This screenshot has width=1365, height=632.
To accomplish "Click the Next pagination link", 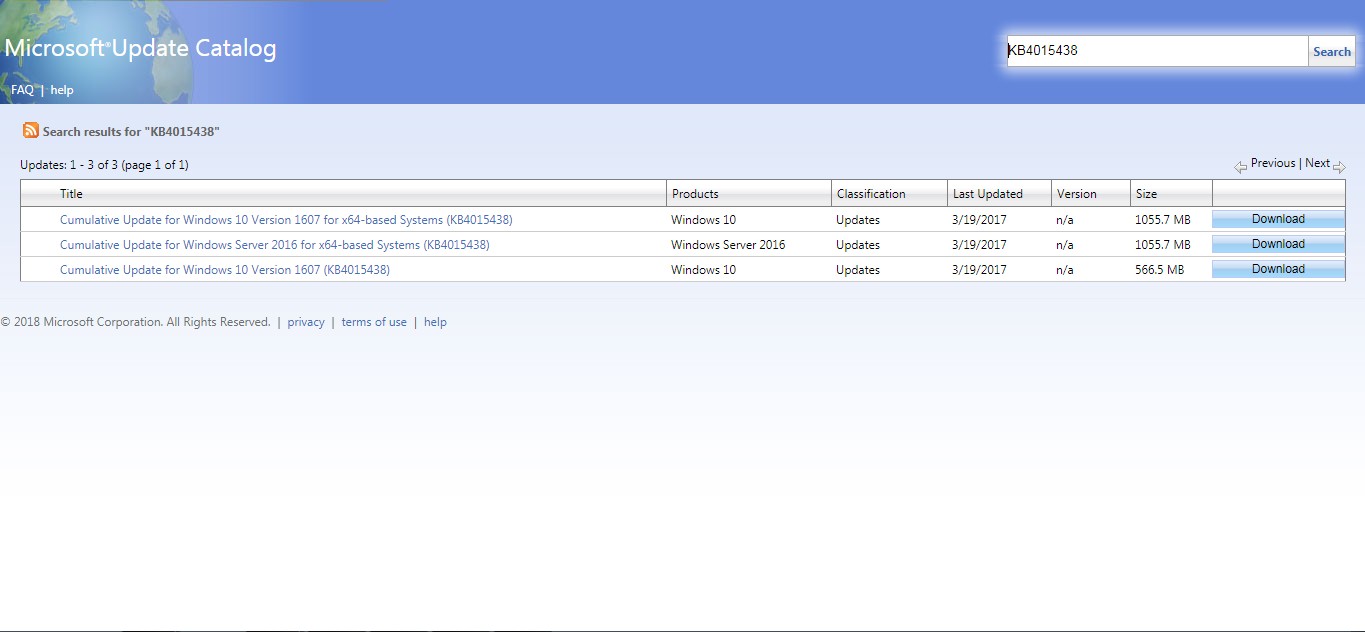I will tap(1318, 163).
